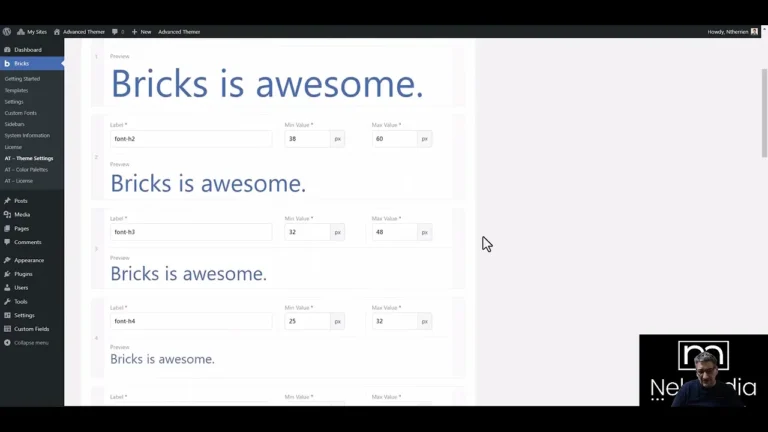Go to Plugins in the sidebar
Viewport: 768px width, 432px height.
point(23,273)
